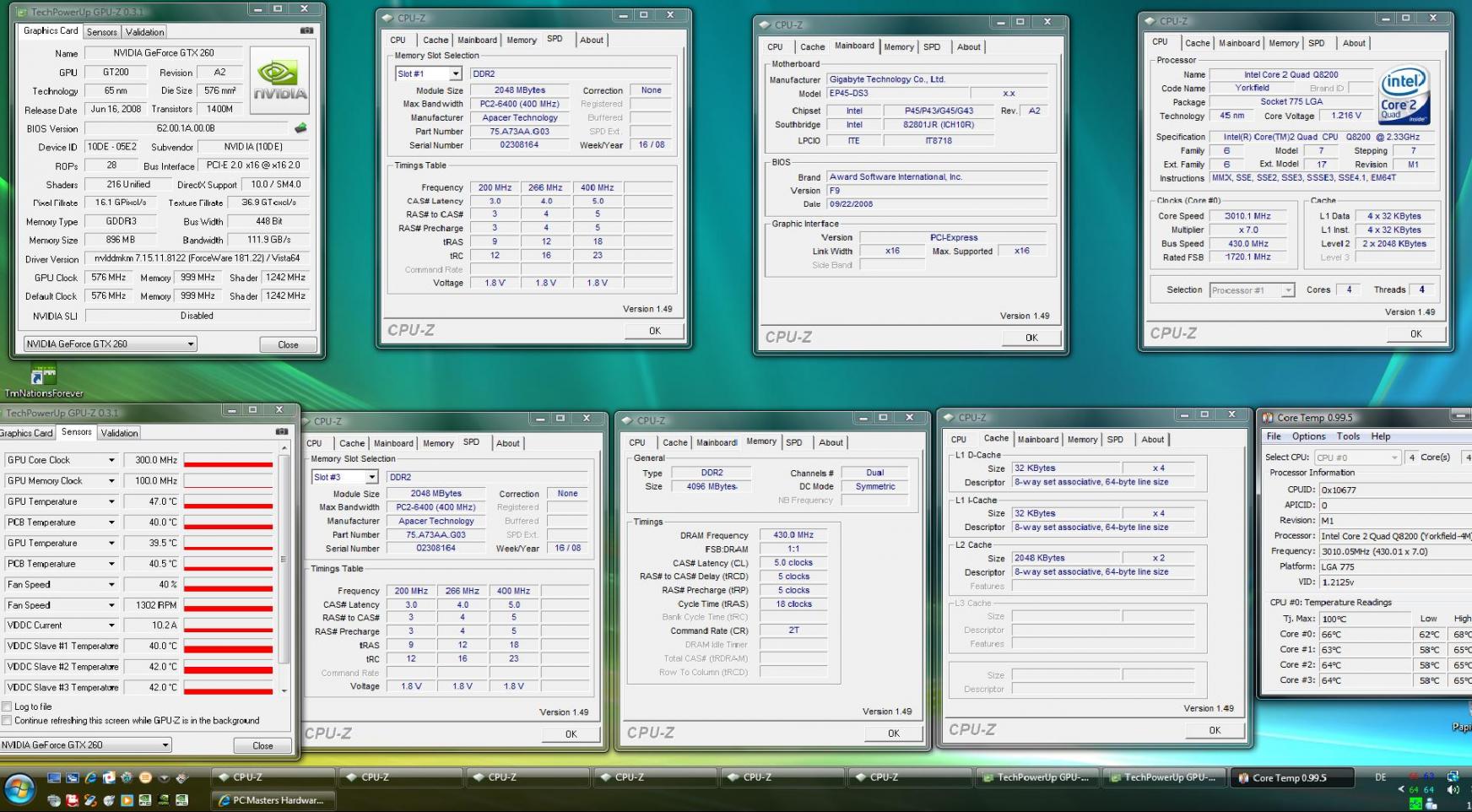Open Graphics Card tab in GPU-Z Sensors window
This screenshot has width=1472, height=812.
26,433
